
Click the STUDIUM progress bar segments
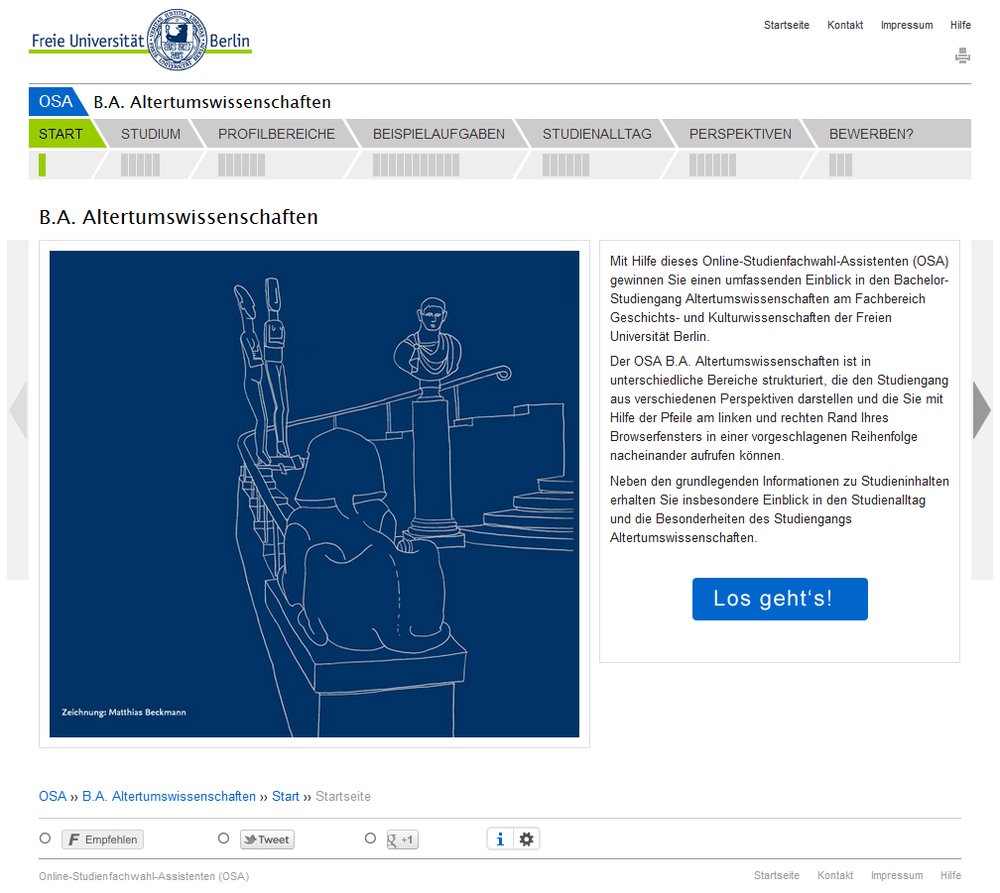click(140, 165)
